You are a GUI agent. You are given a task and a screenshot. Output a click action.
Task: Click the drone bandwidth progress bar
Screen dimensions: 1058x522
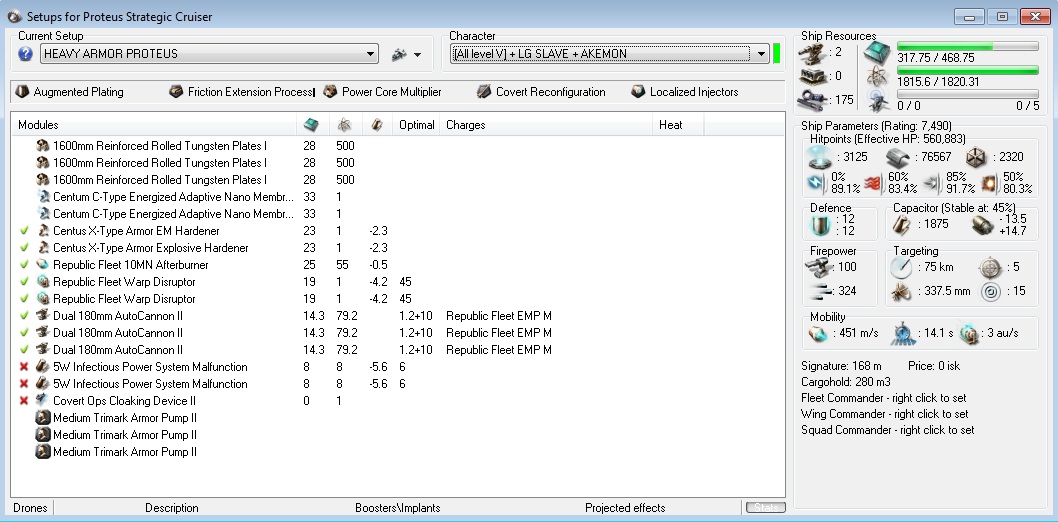[x=968, y=94]
